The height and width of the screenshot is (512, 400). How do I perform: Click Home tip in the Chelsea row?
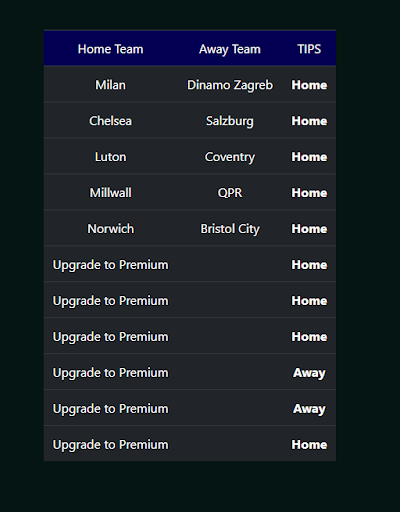point(309,121)
